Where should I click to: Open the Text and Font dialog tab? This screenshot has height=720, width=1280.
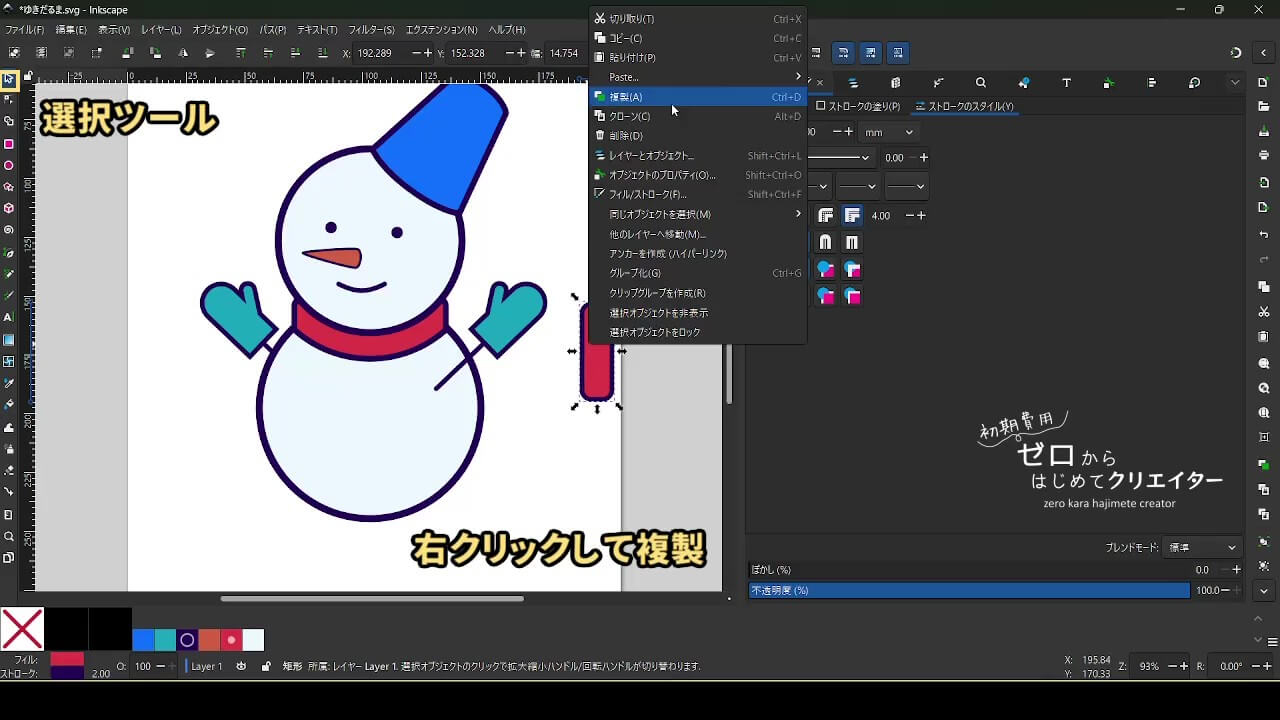[1066, 83]
